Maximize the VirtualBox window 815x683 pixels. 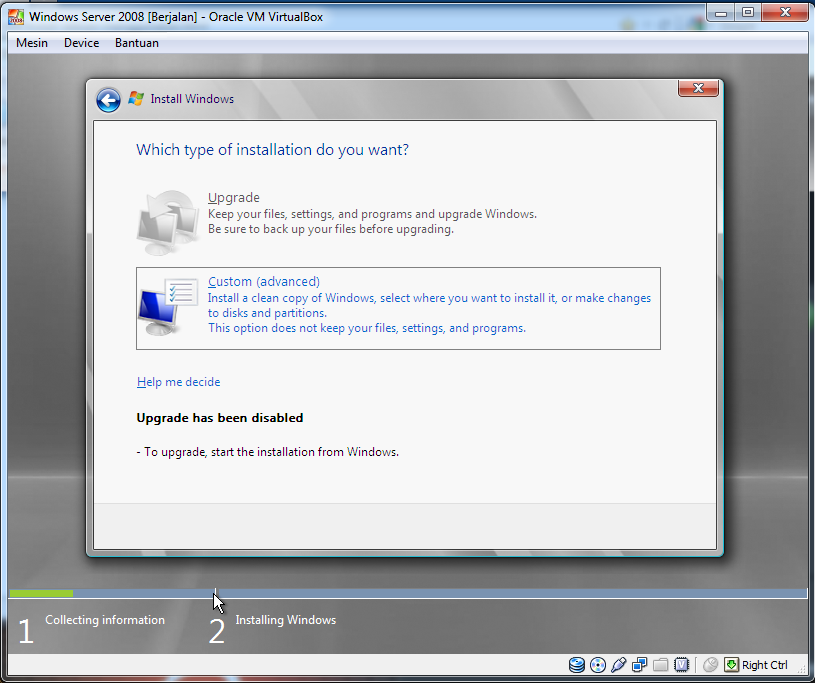748,12
